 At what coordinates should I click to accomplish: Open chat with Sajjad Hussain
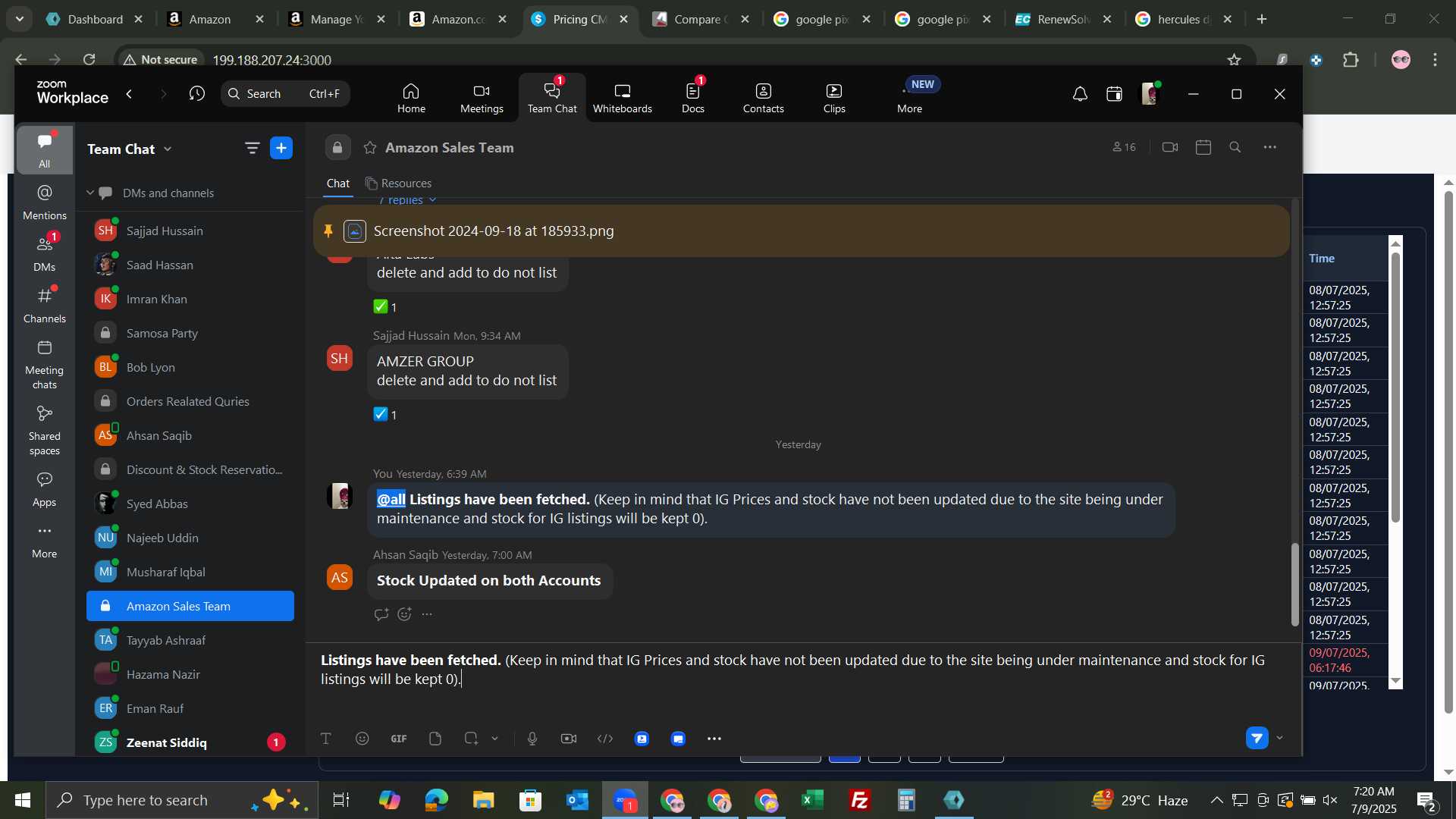[x=190, y=231]
